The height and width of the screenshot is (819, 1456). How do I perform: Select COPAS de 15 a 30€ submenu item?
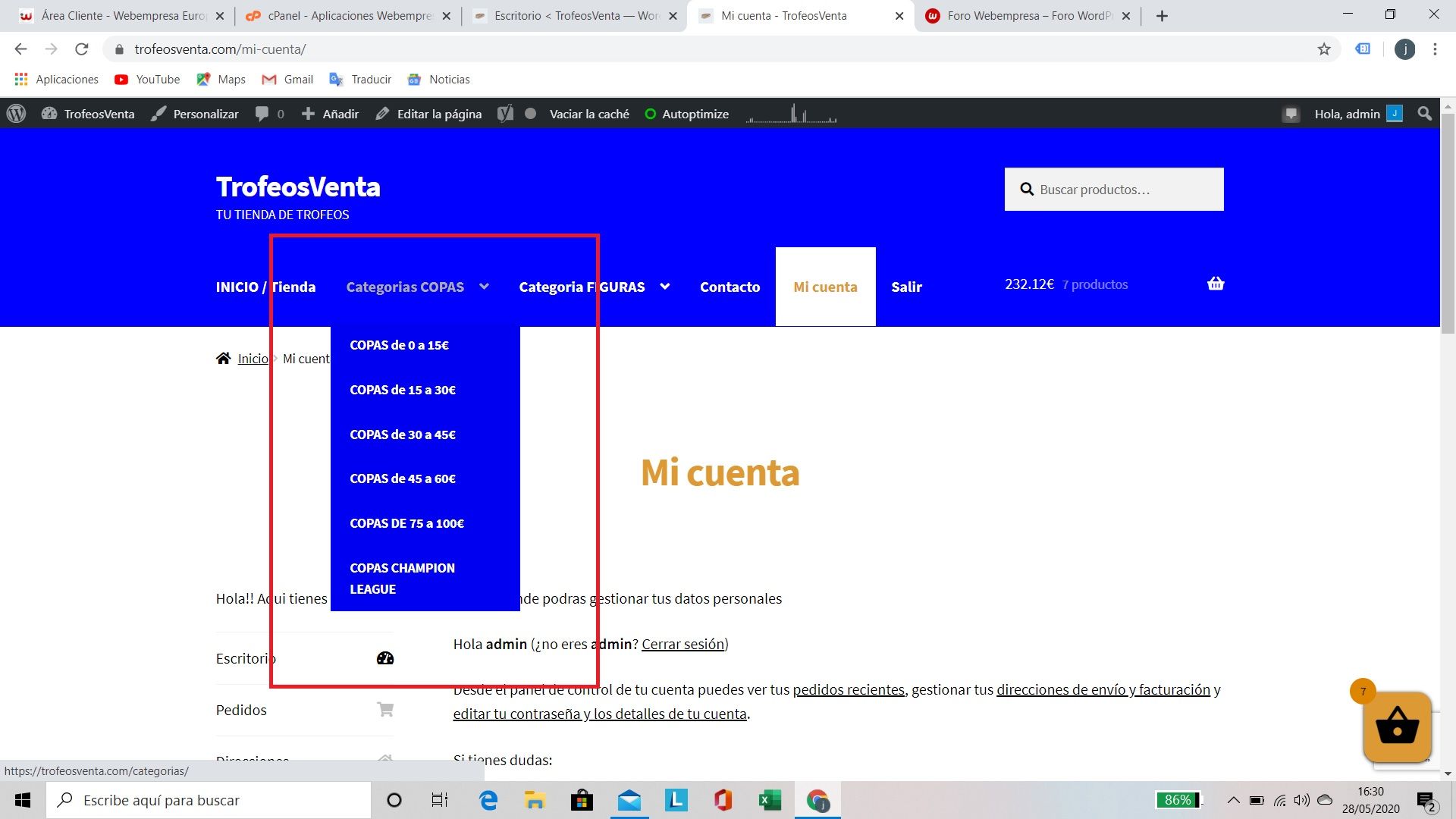403,390
